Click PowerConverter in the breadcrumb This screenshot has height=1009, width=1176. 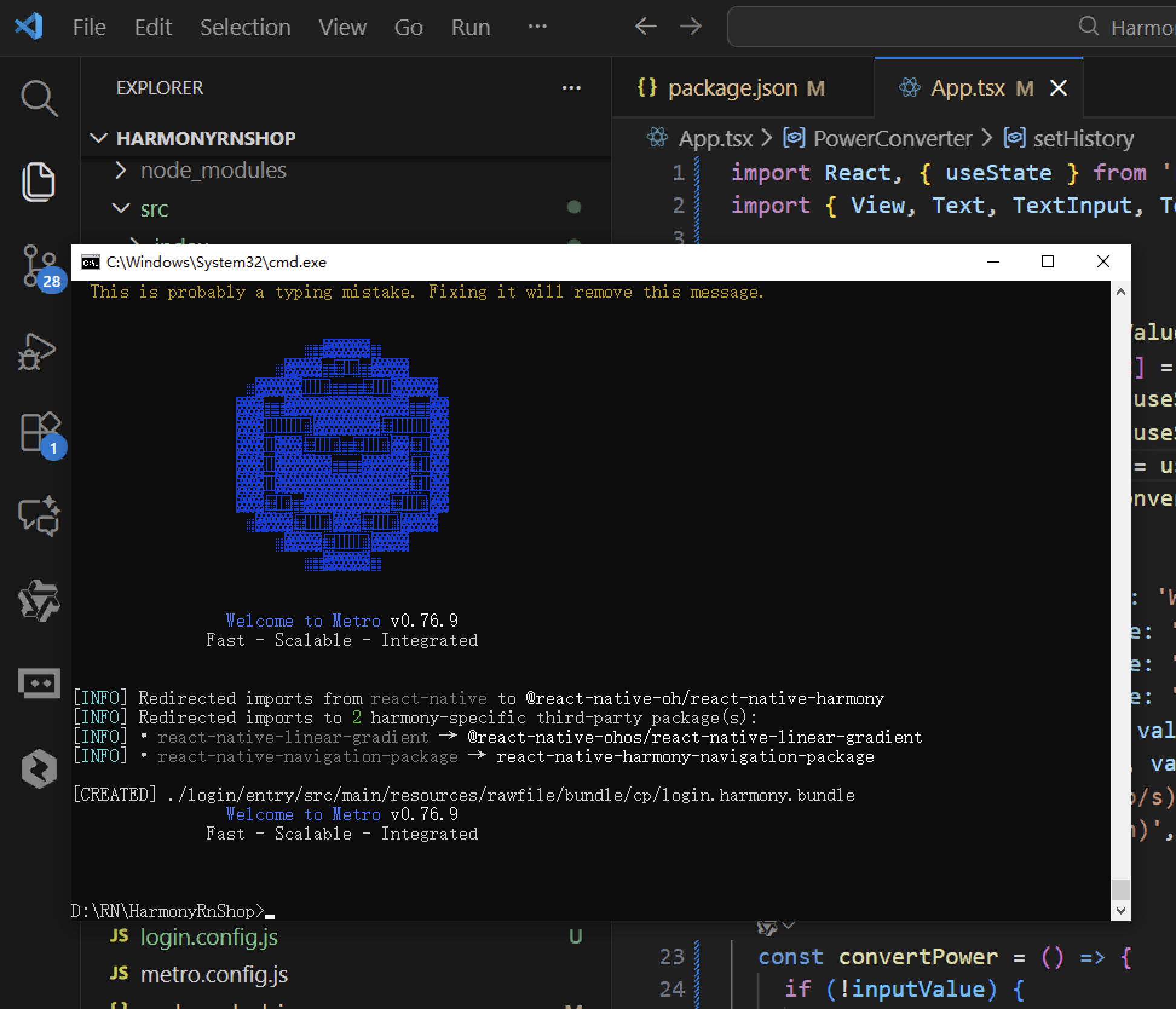pos(892,139)
